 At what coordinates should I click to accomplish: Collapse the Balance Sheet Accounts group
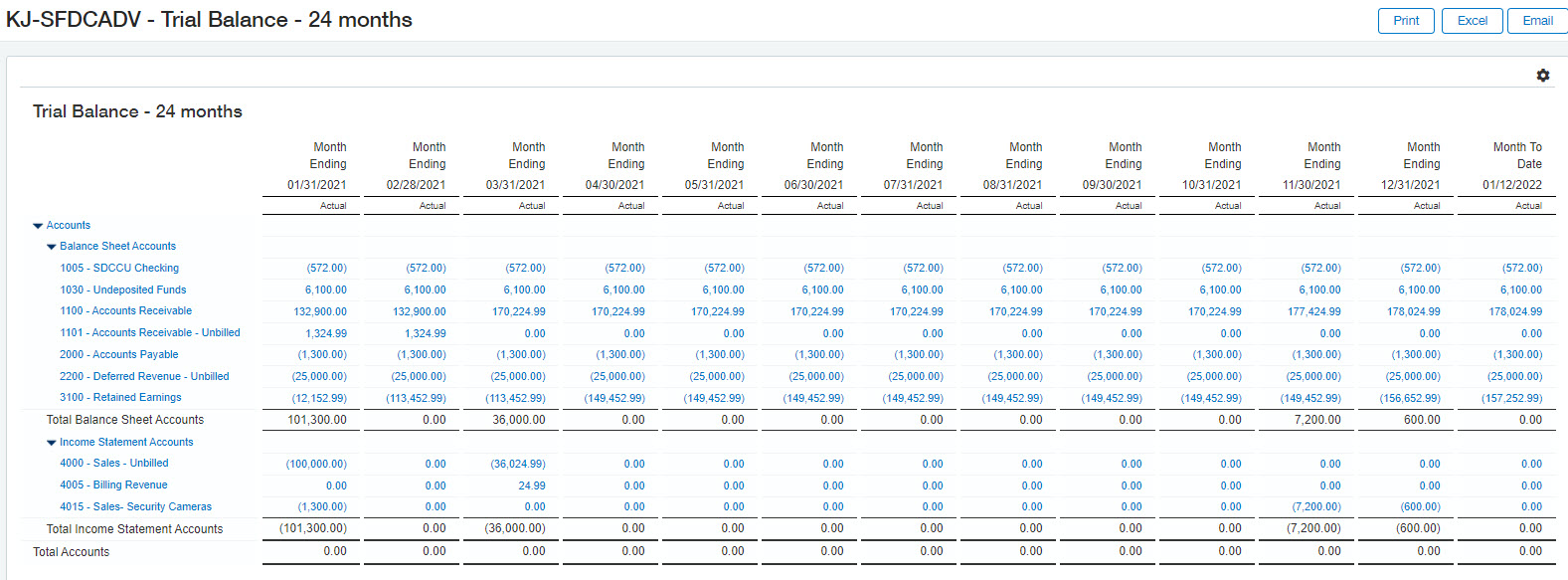pos(52,247)
